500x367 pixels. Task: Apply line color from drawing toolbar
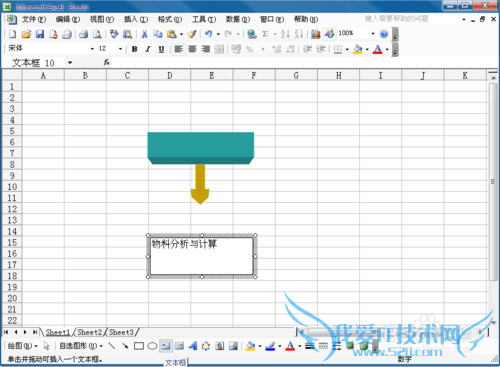click(270, 346)
